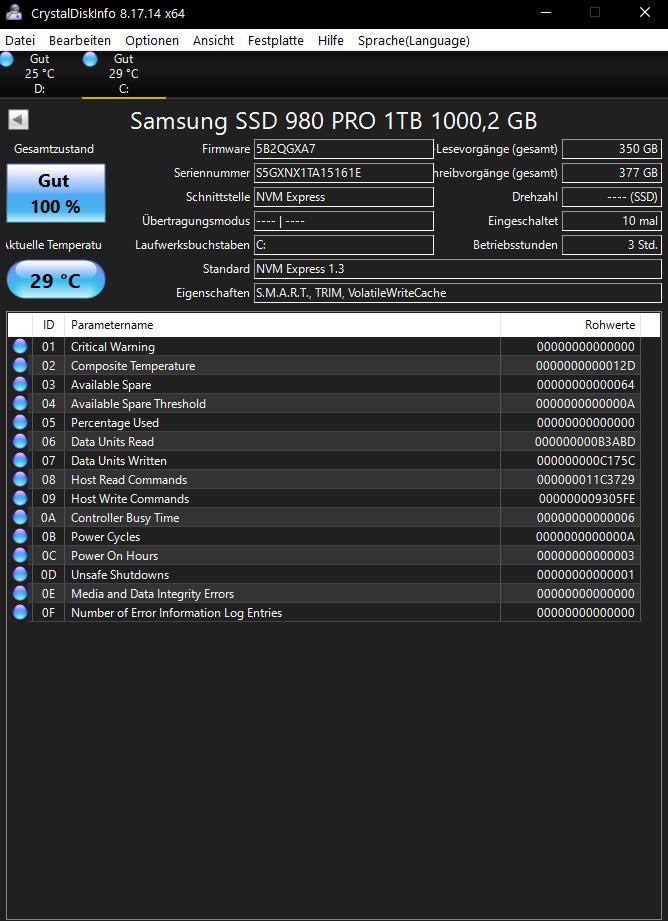Minimize the CrystalDiskInfo window
668x921 pixels.
pos(545,12)
